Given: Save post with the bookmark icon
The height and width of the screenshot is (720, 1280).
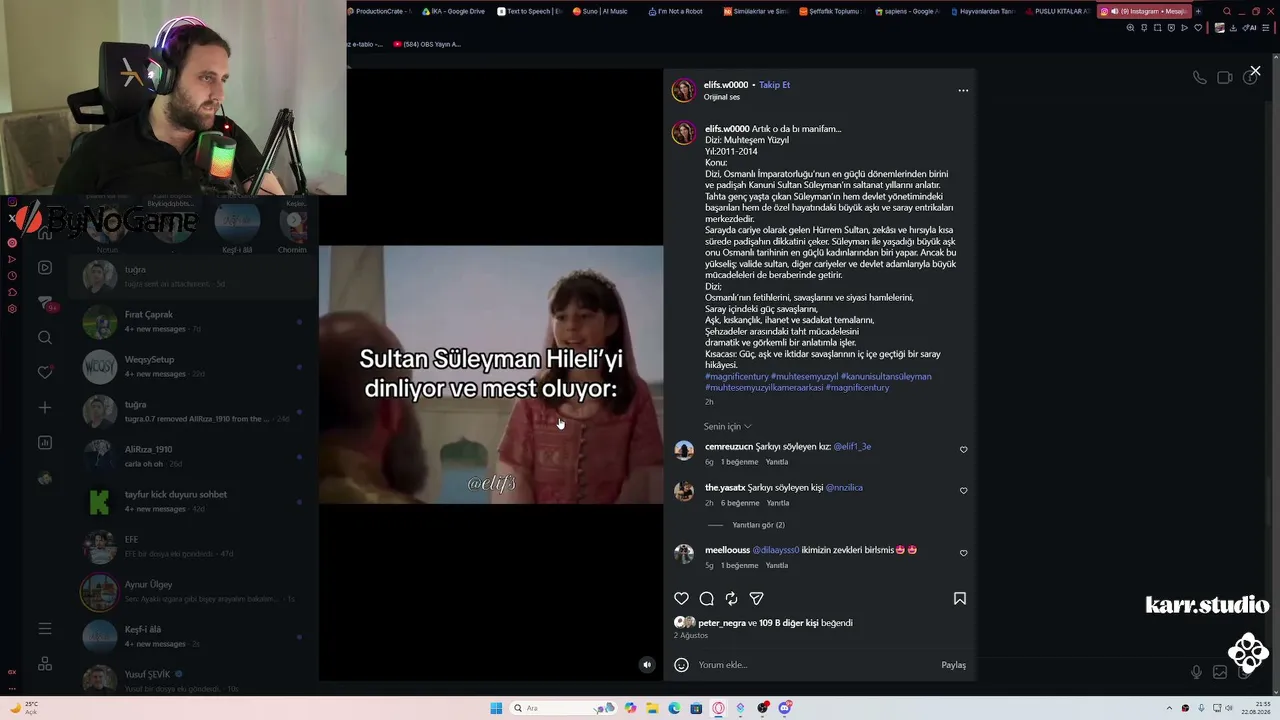Looking at the screenshot, I should pyautogui.click(x=959, y=598).
